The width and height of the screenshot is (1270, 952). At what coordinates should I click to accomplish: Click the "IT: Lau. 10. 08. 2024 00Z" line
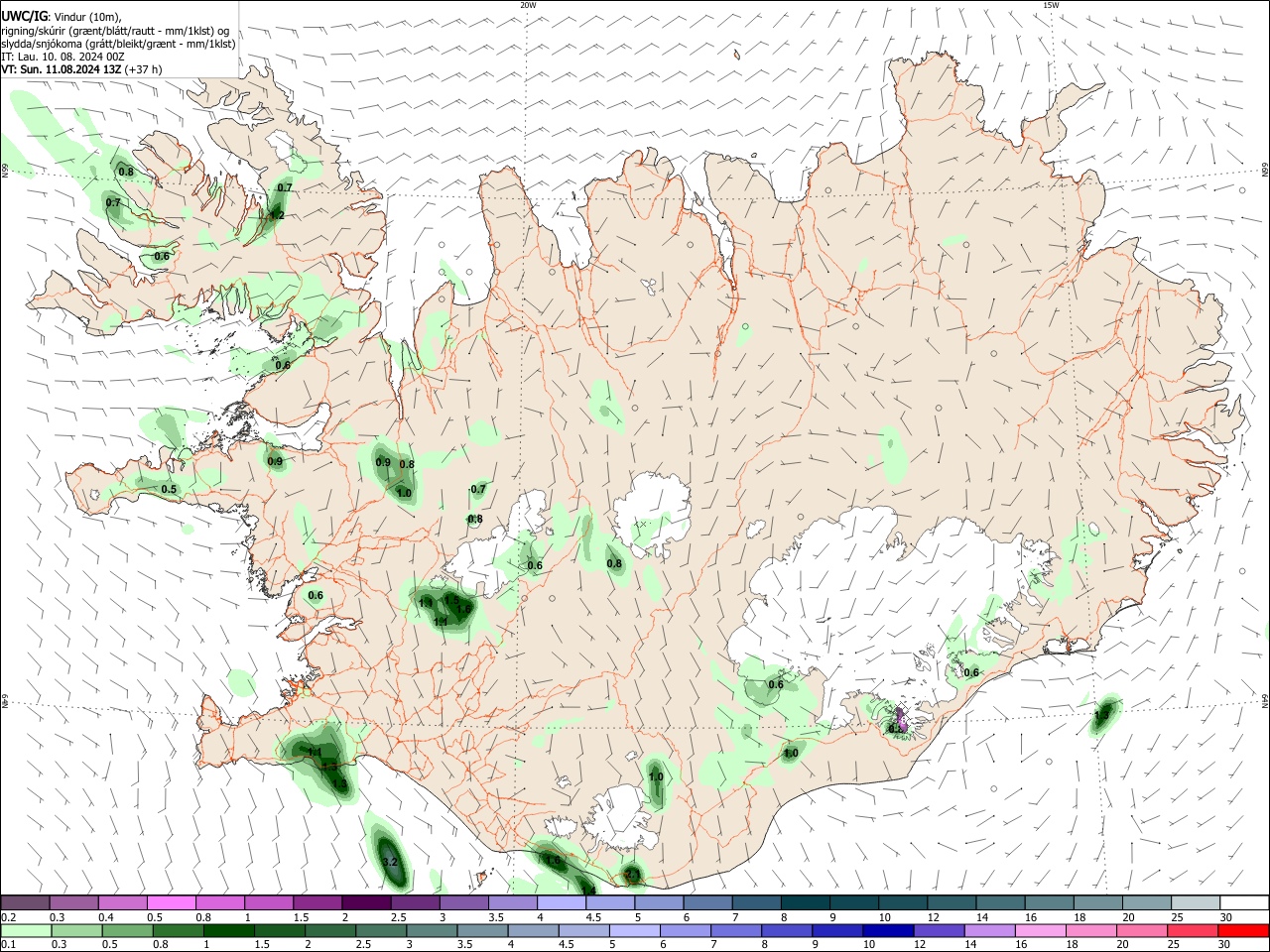pos(63,57)
